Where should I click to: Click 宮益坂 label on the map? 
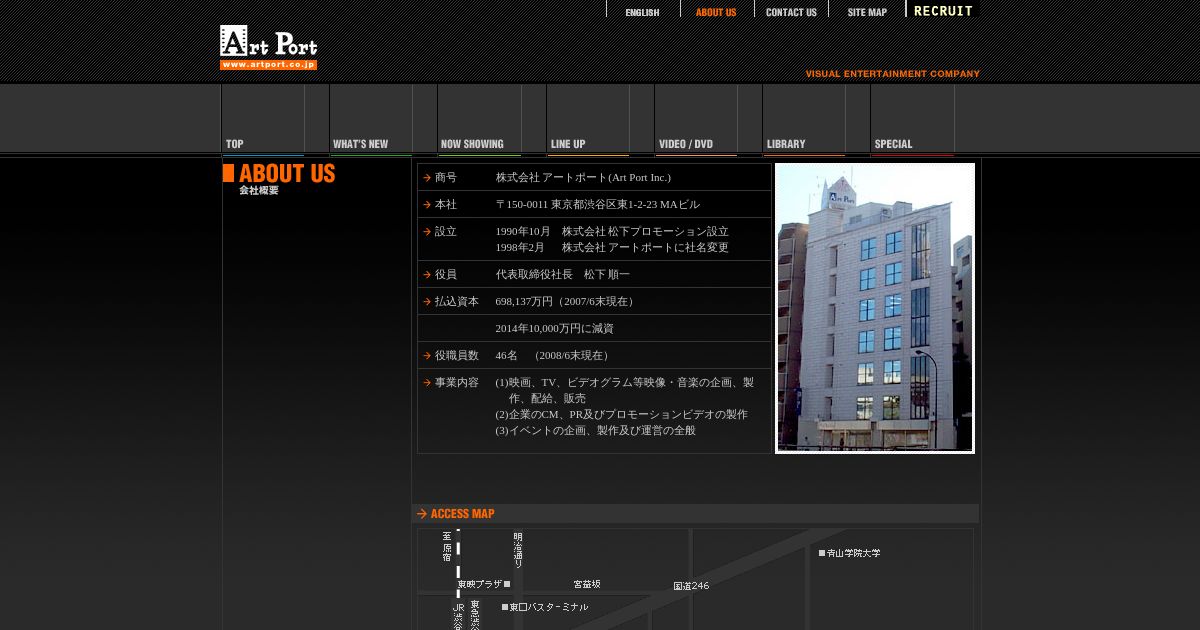587,584
